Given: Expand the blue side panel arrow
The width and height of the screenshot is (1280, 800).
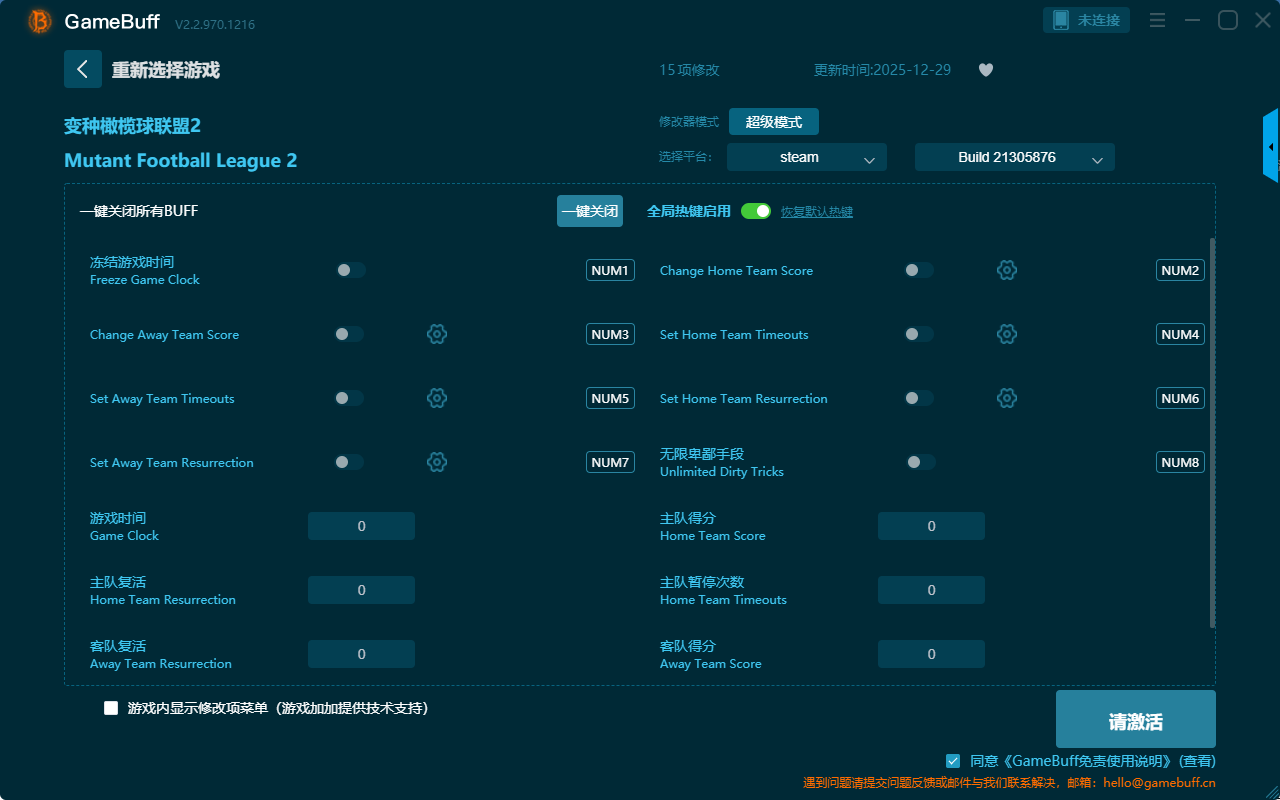Looking at the screenshot, I should pos(1271,147).
